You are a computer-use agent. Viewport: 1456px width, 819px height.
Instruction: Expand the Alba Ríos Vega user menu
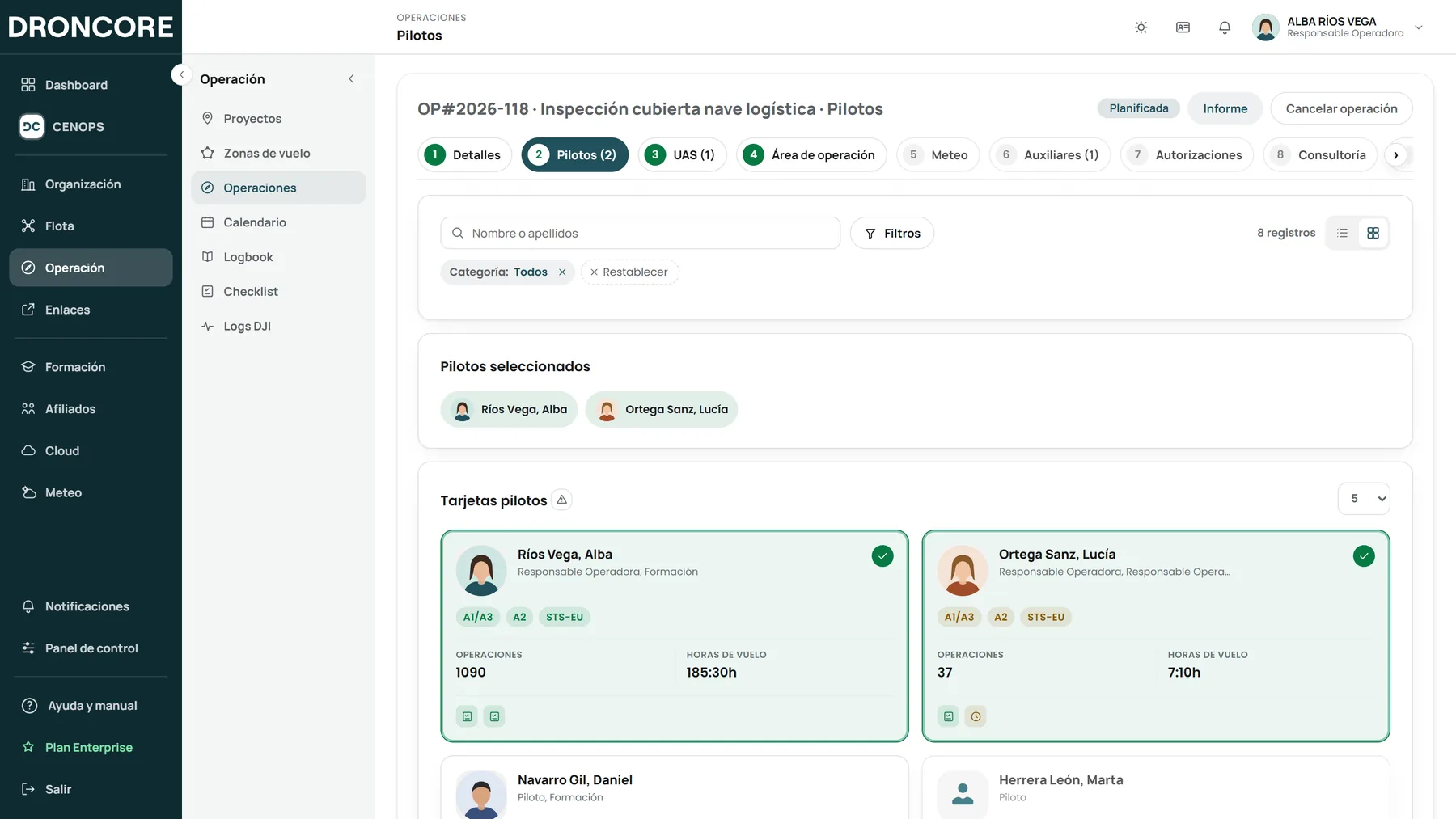(x=1419, y=27)
